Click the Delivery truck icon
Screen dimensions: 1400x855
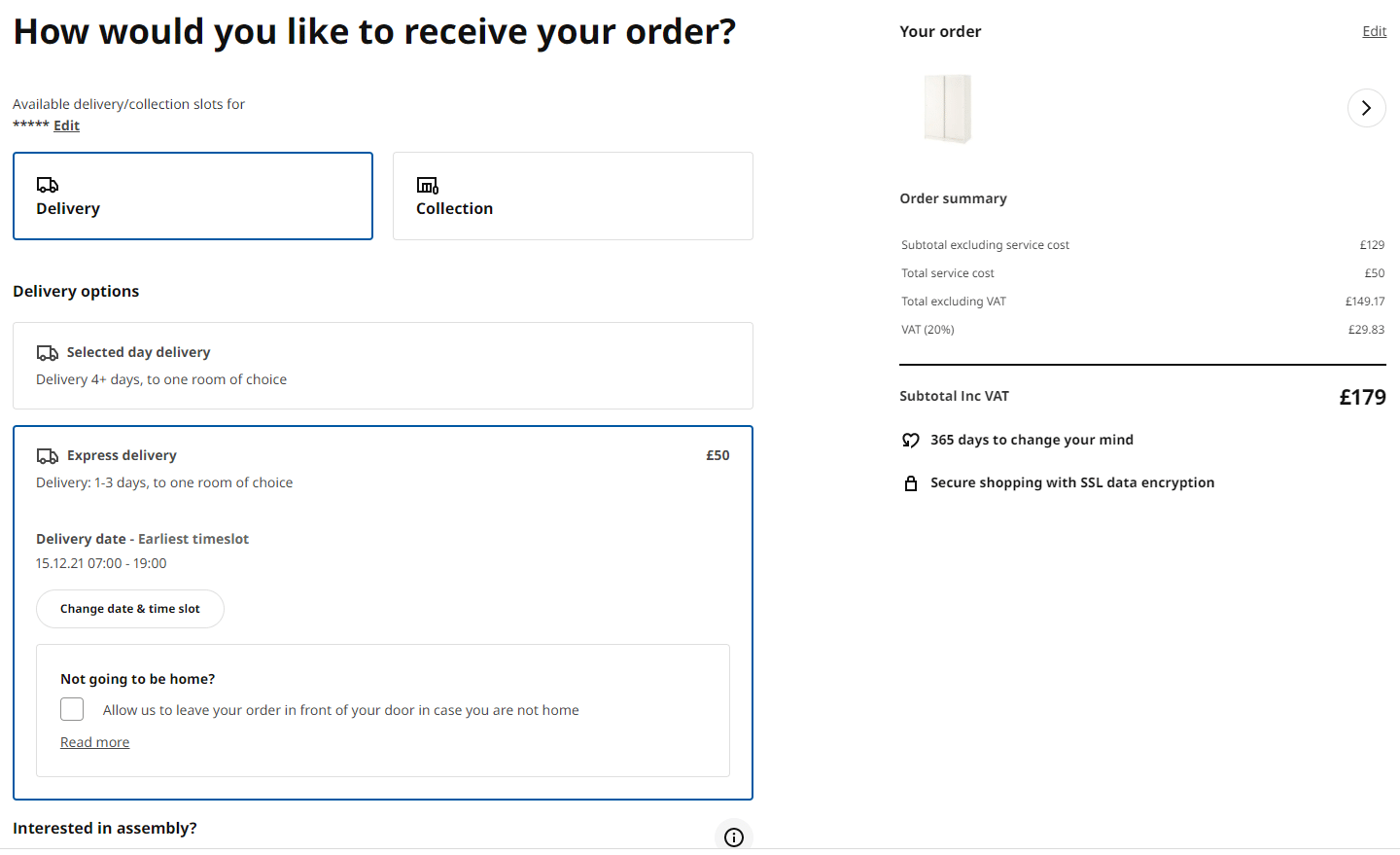[46, 184]
